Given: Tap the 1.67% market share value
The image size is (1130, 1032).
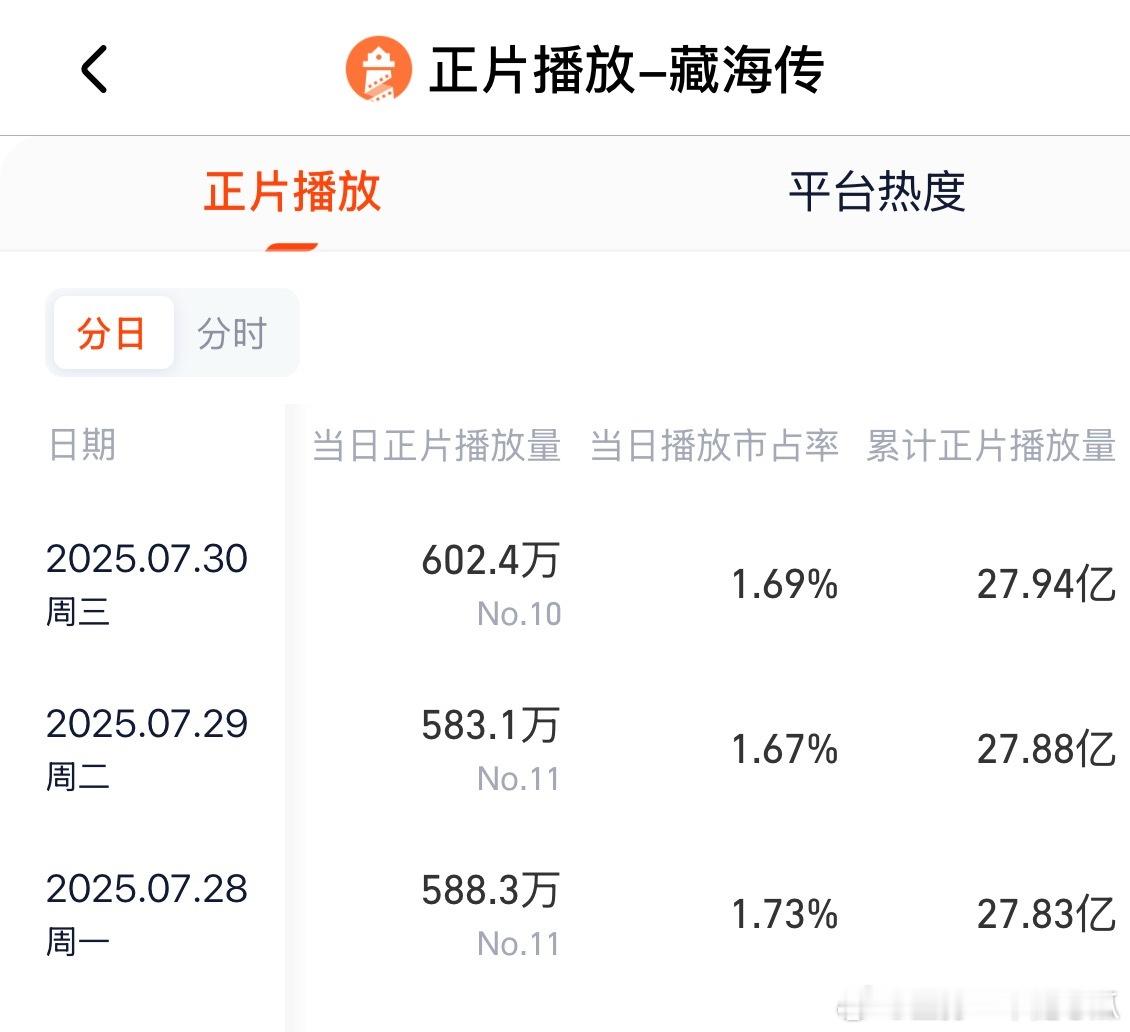Looking at the screenshot, I should click(x=785, y=749).
